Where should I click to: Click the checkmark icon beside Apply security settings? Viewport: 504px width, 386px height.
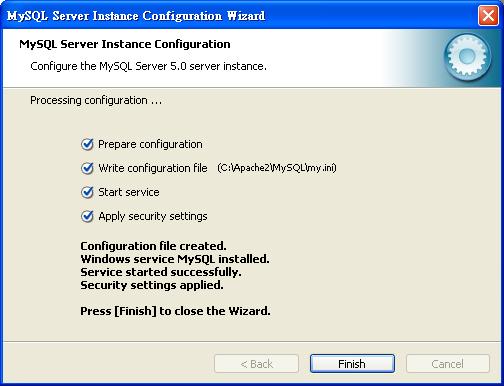pyautogui.click(x=87, y=216)
